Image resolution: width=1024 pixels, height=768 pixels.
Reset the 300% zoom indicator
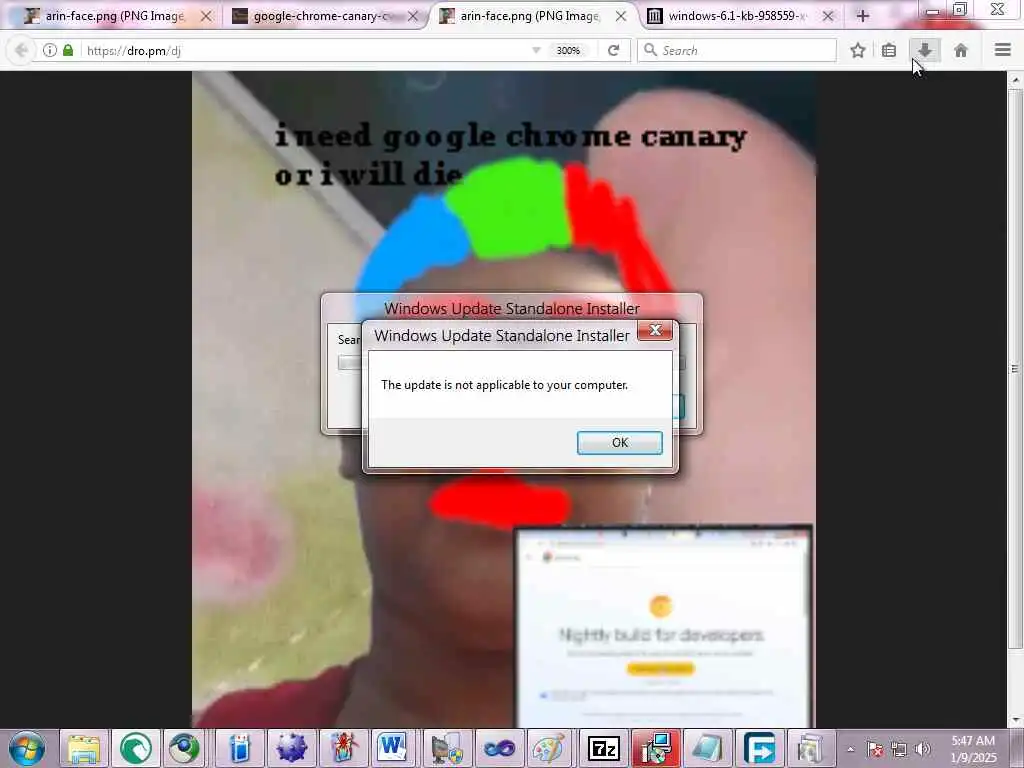point(568,50)
